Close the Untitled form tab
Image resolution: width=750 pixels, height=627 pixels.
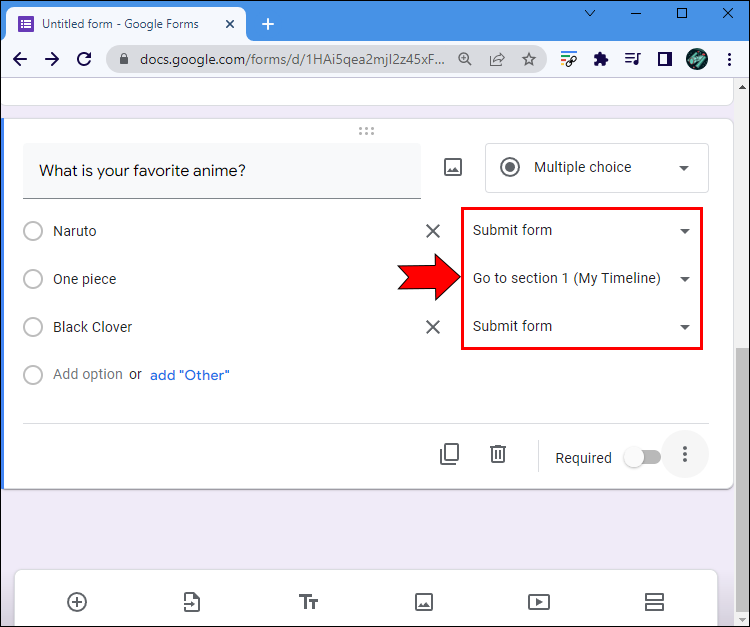coord(230,24)
